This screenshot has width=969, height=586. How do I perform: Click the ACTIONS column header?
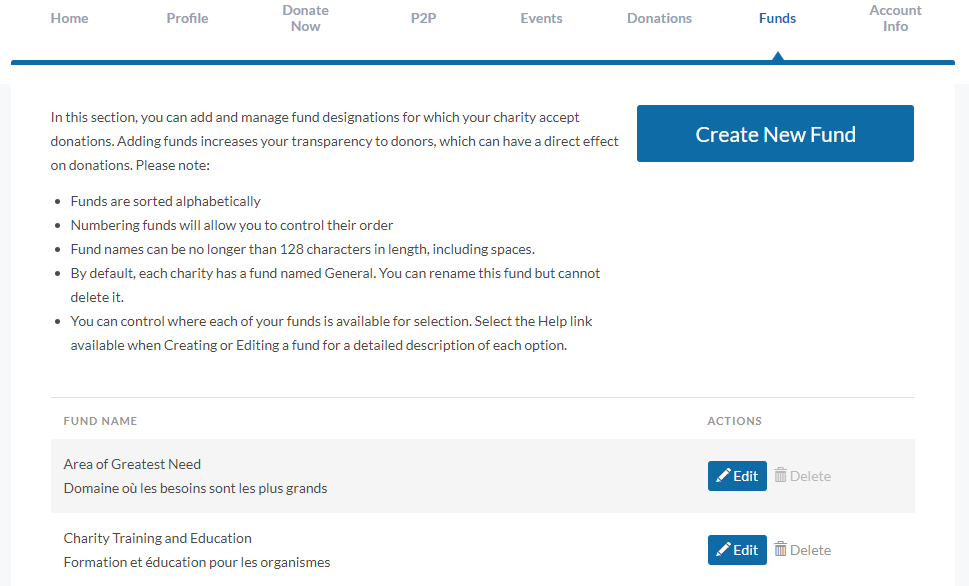734,421
